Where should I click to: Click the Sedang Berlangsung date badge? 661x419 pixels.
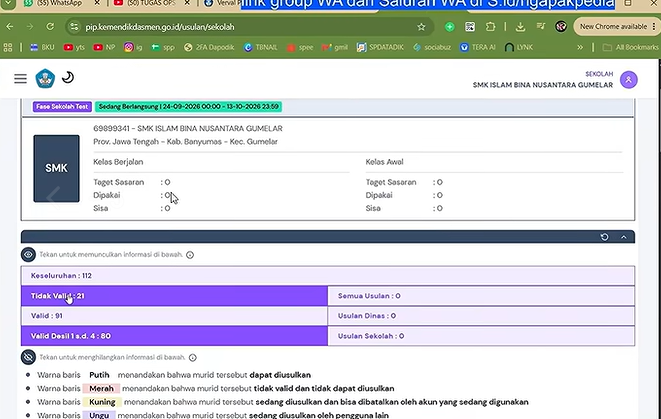point(188,107)
